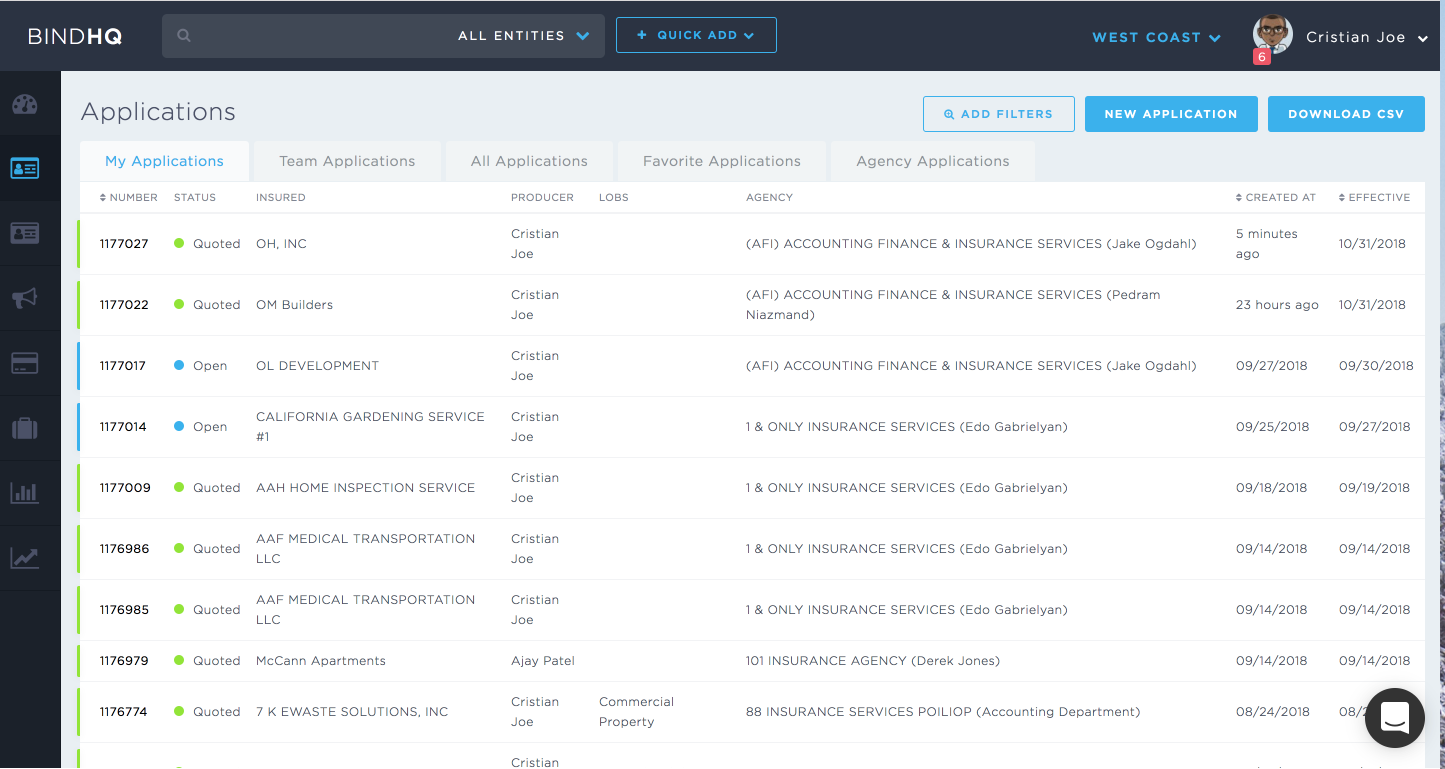Image resolution: width=1445 pixels, height=769 pixels.
Task: Open application number 1177022
Action: click(124, 305)
